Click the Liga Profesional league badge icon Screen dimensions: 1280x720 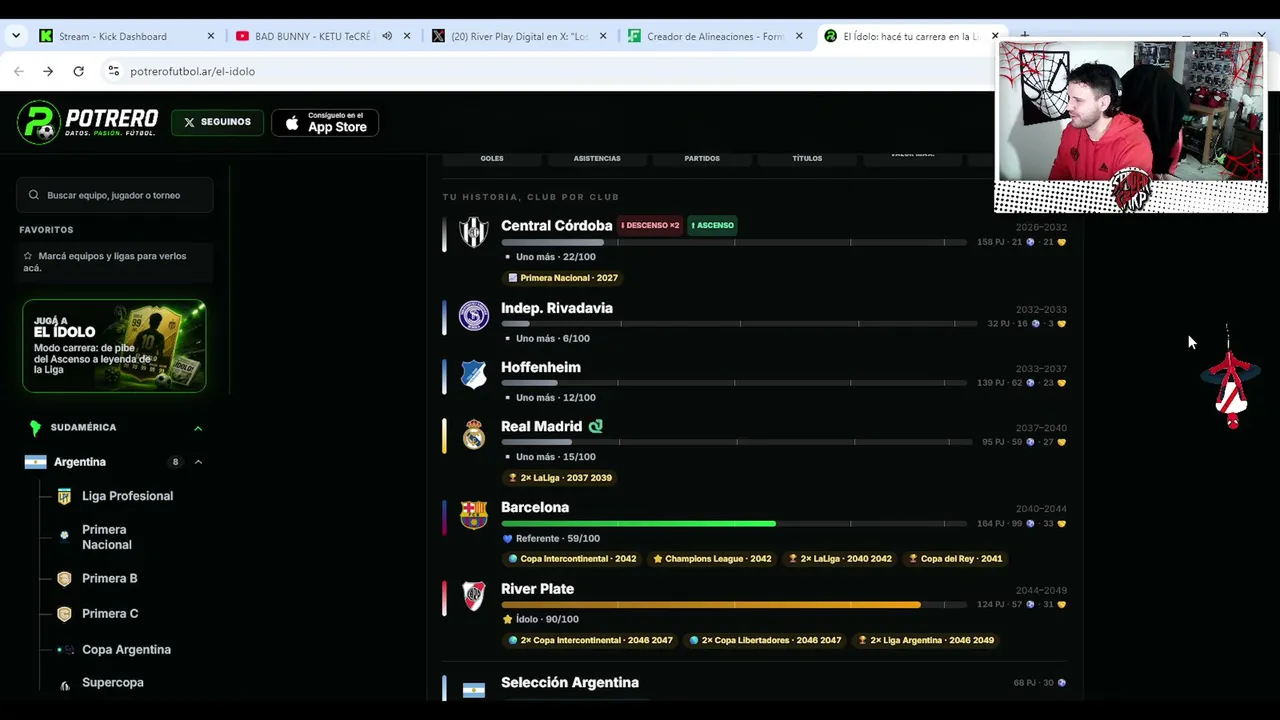pyautogui.click(x=64, y=496)
